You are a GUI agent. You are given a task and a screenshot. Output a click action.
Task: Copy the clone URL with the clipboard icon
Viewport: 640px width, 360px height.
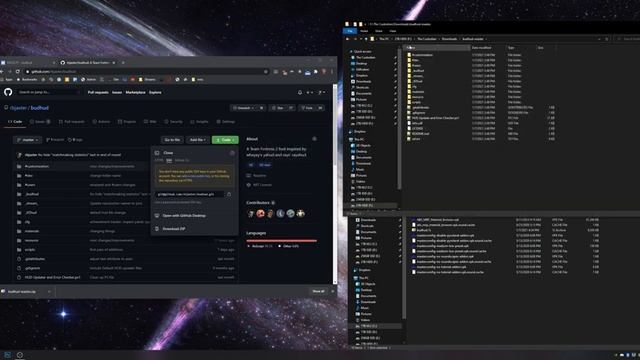point(229,194)
